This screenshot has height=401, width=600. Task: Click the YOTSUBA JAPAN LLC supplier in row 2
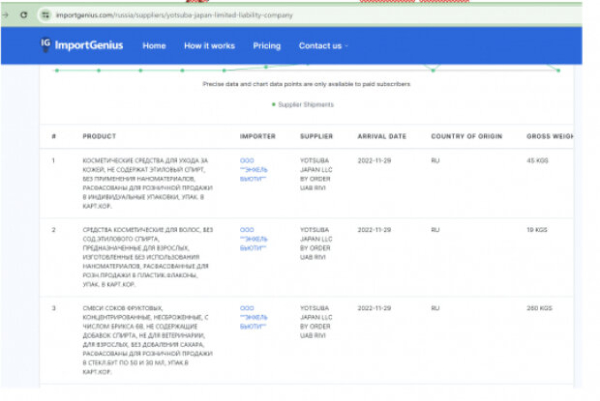(x=316, y=243)
